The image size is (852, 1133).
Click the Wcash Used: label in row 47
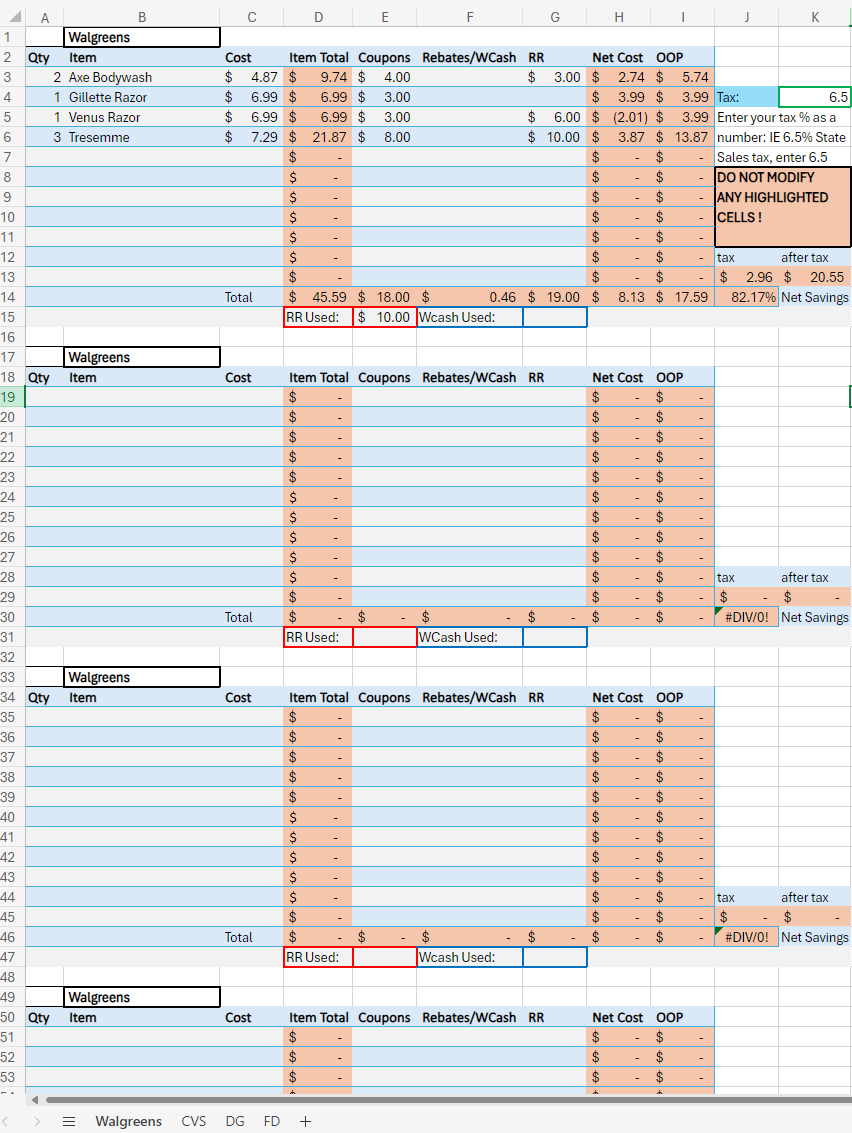pos(470,957)
